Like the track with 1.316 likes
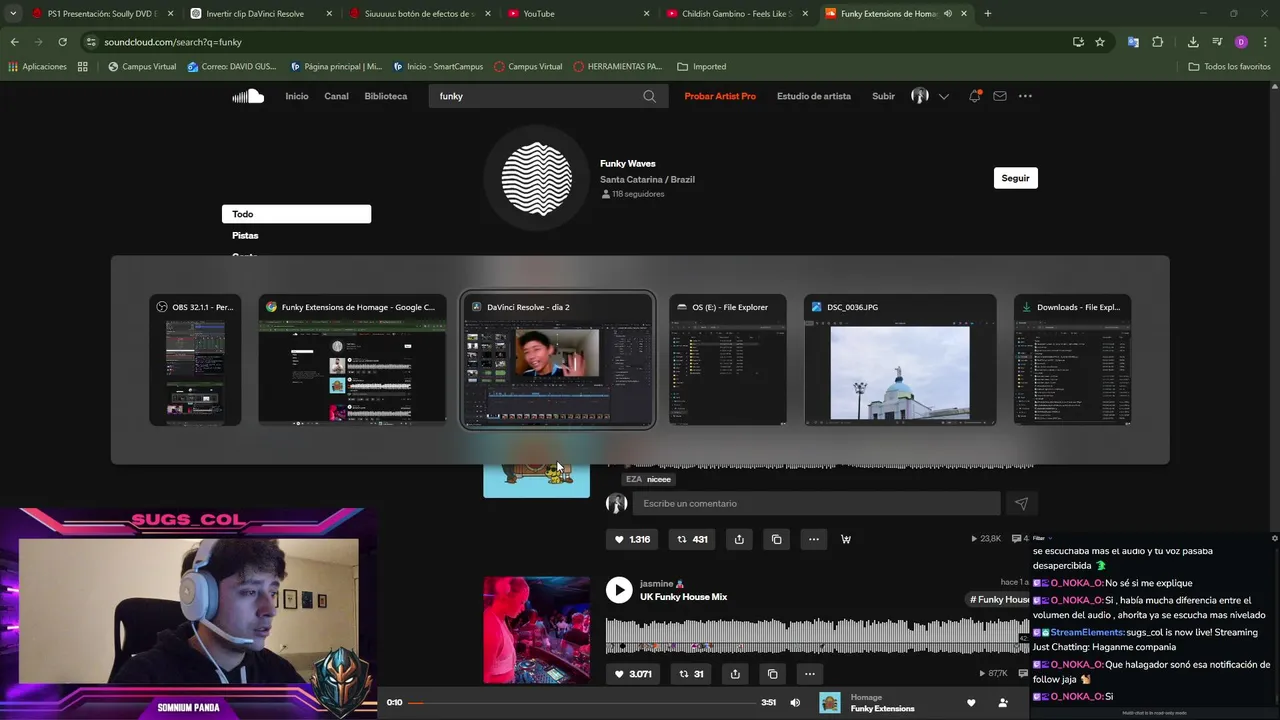Viewport: 1280px width, 720px height. point(632,539)
